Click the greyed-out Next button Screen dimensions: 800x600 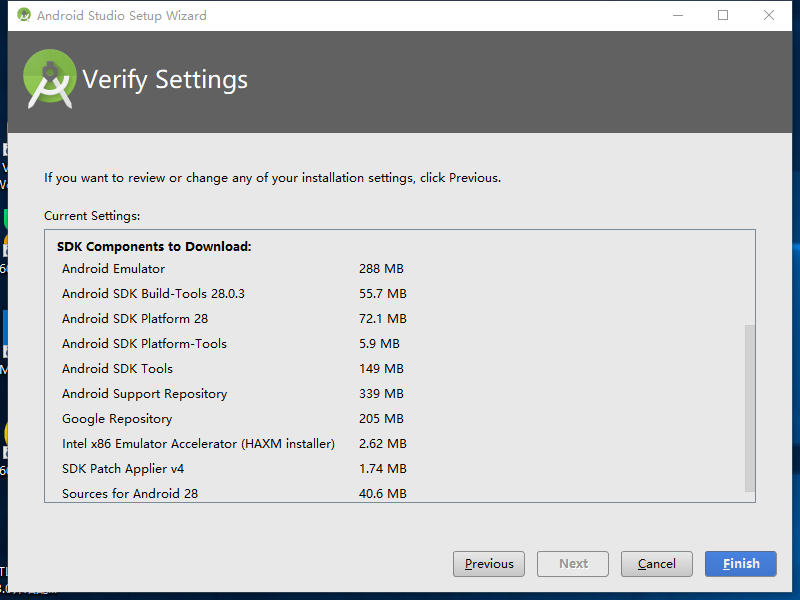point(573,564)
